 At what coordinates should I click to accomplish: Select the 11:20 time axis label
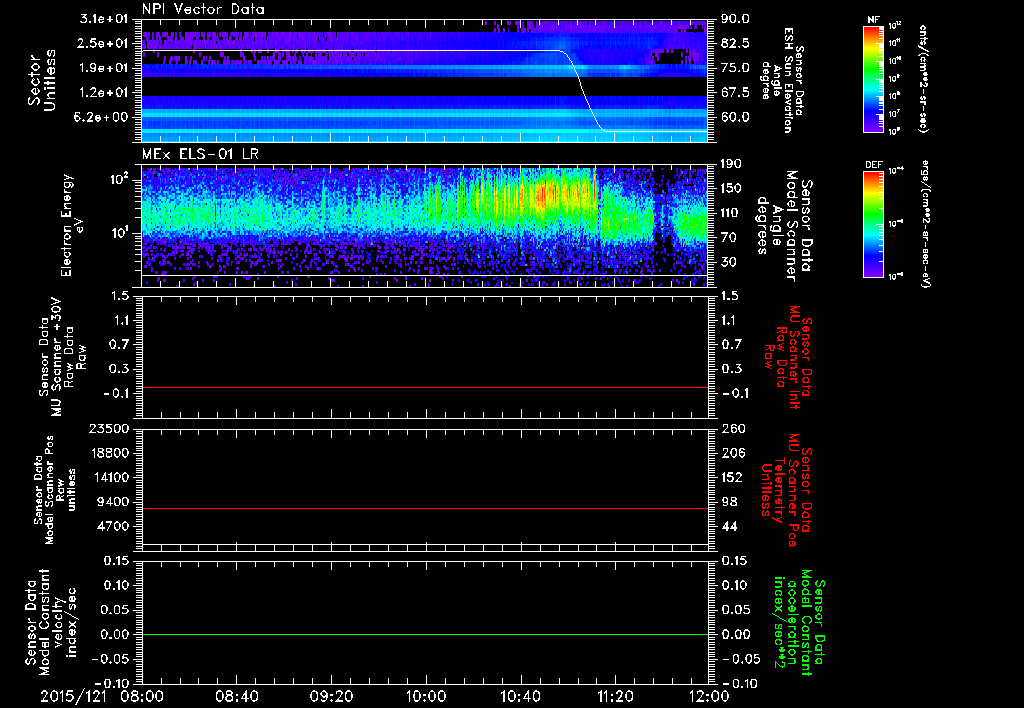(613, 694)
